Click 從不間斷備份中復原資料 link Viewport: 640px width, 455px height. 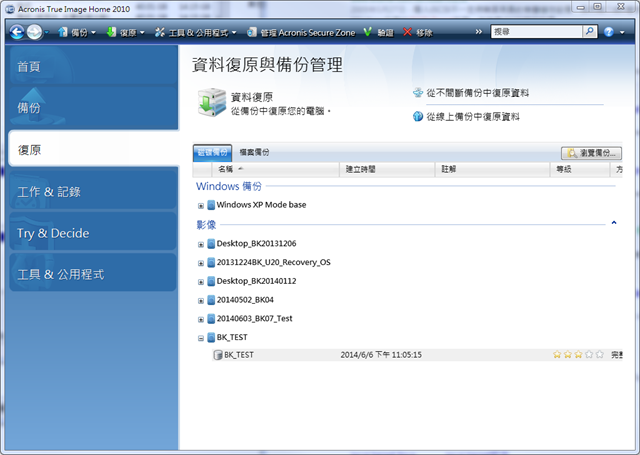478,93
